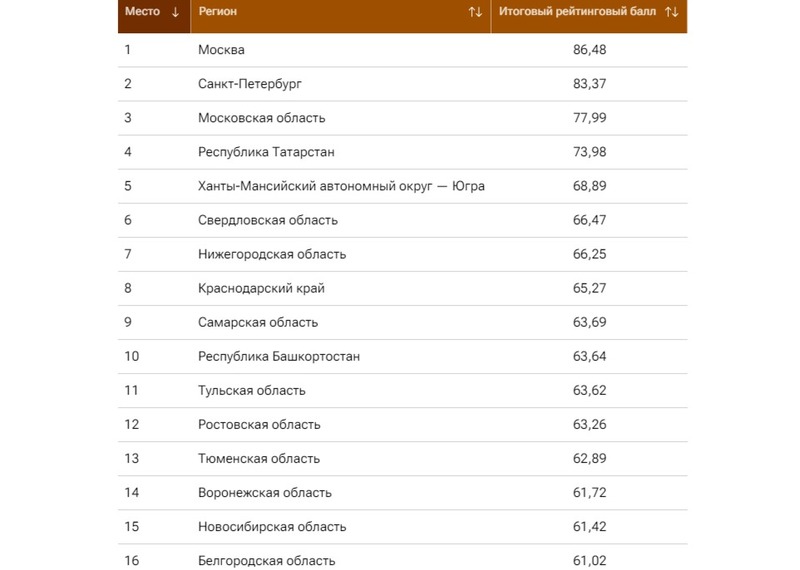The image size is (800, 570).
Task: Select the Москва row
Action: (x=403, y=50)
